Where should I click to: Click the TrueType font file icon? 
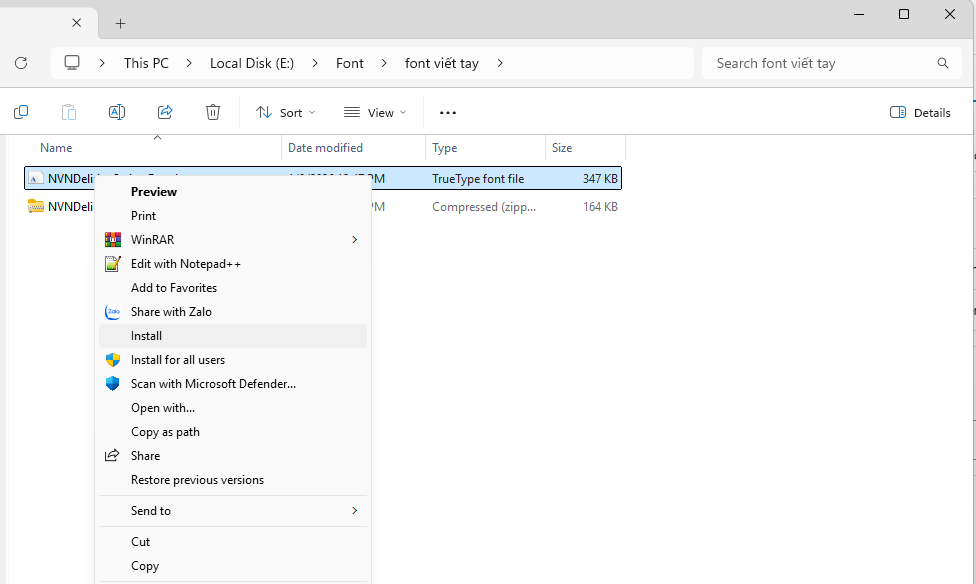point(36,179)
